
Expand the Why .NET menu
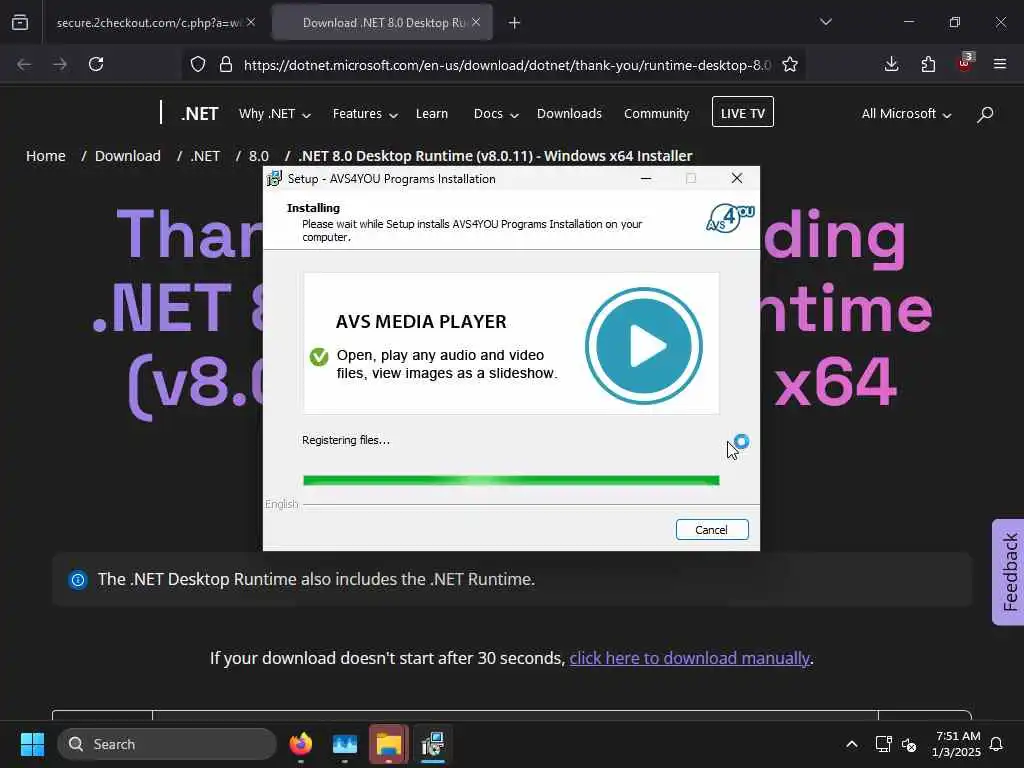point(274,114)
